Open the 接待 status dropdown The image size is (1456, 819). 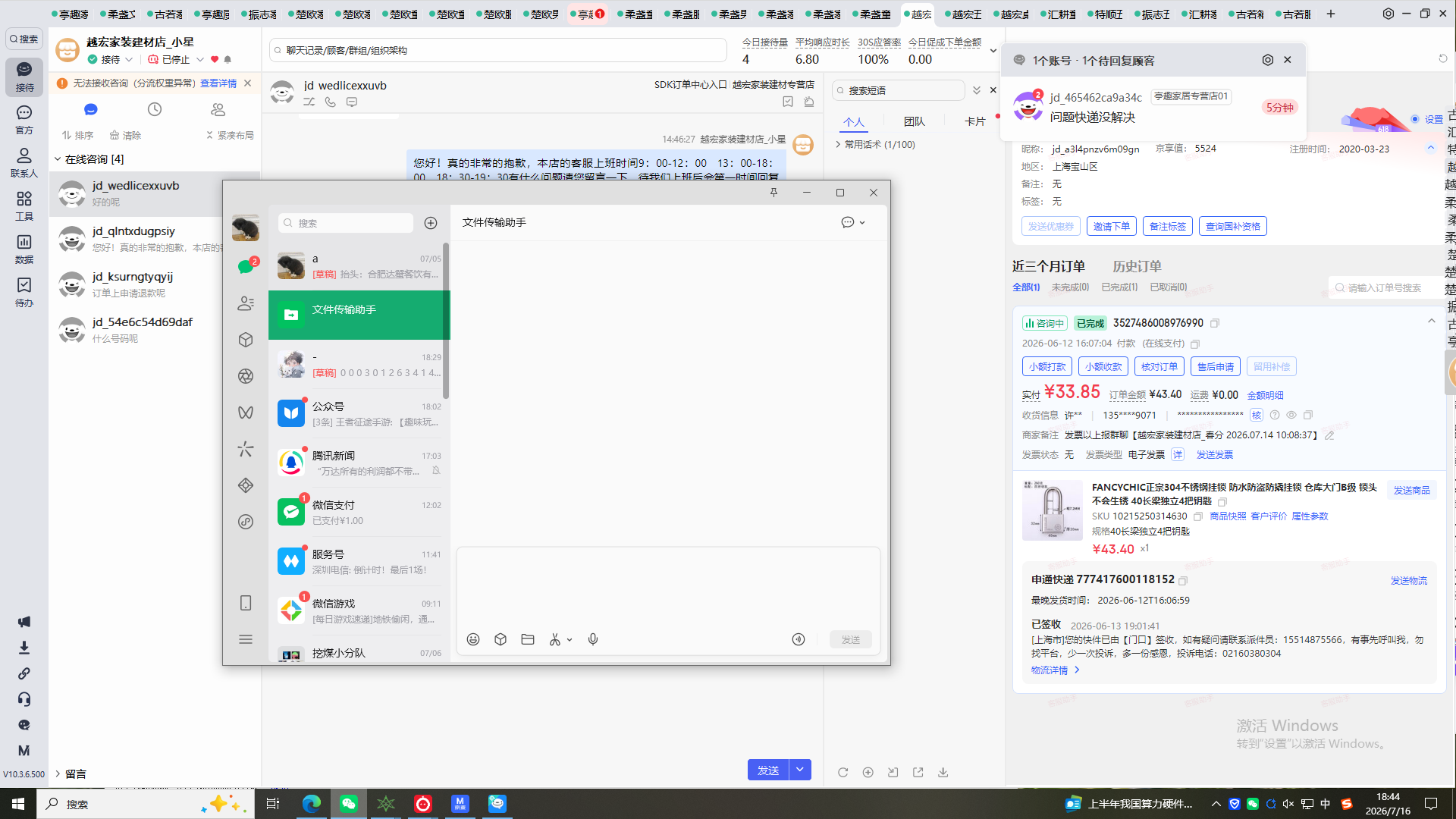click(x=129, y=59)
